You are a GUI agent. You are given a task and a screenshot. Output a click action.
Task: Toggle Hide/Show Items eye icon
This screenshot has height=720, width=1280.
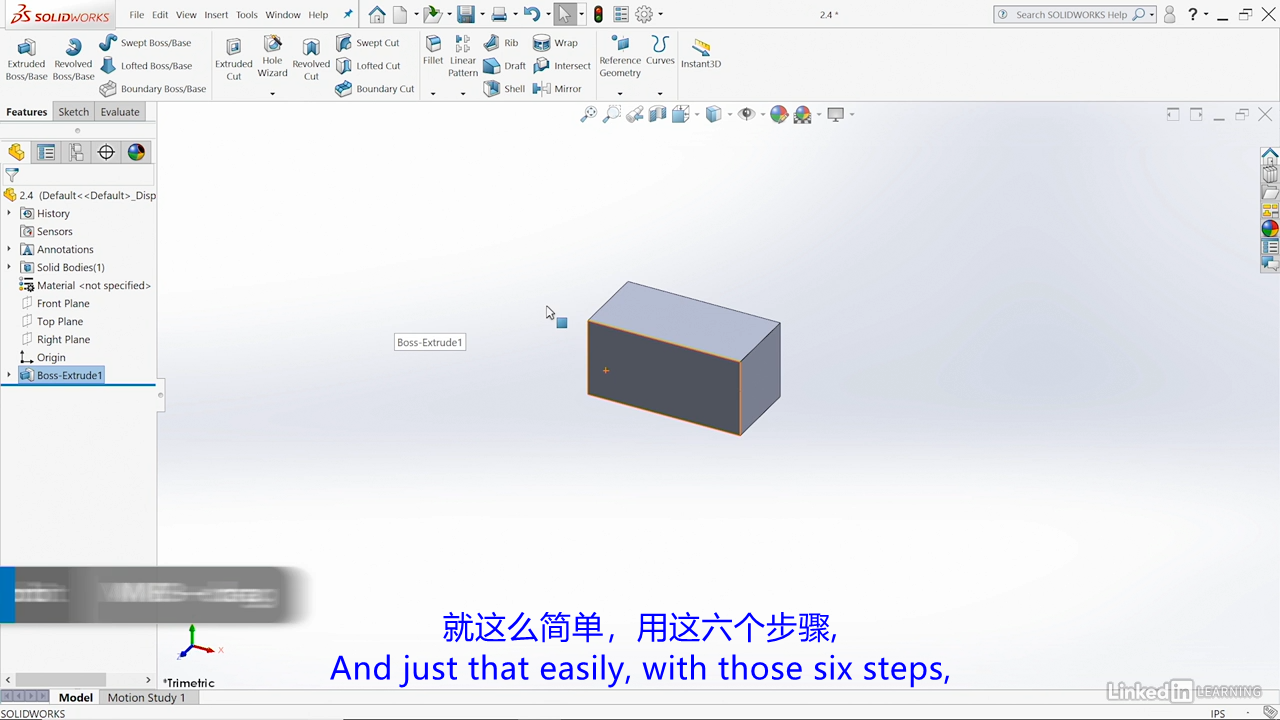[x=745, y=114]
